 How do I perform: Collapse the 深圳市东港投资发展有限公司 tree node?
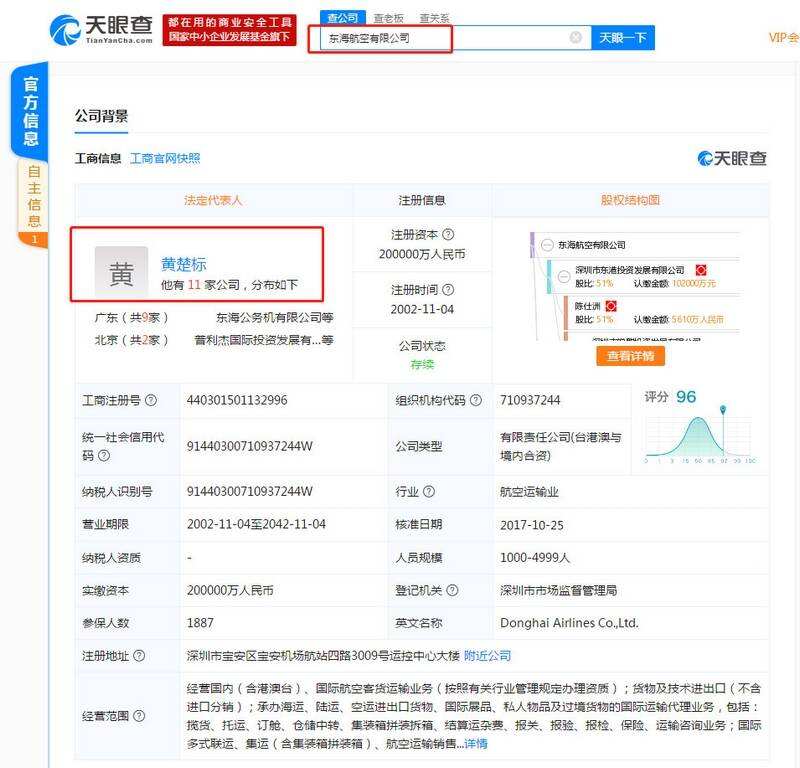pos(564,277)
